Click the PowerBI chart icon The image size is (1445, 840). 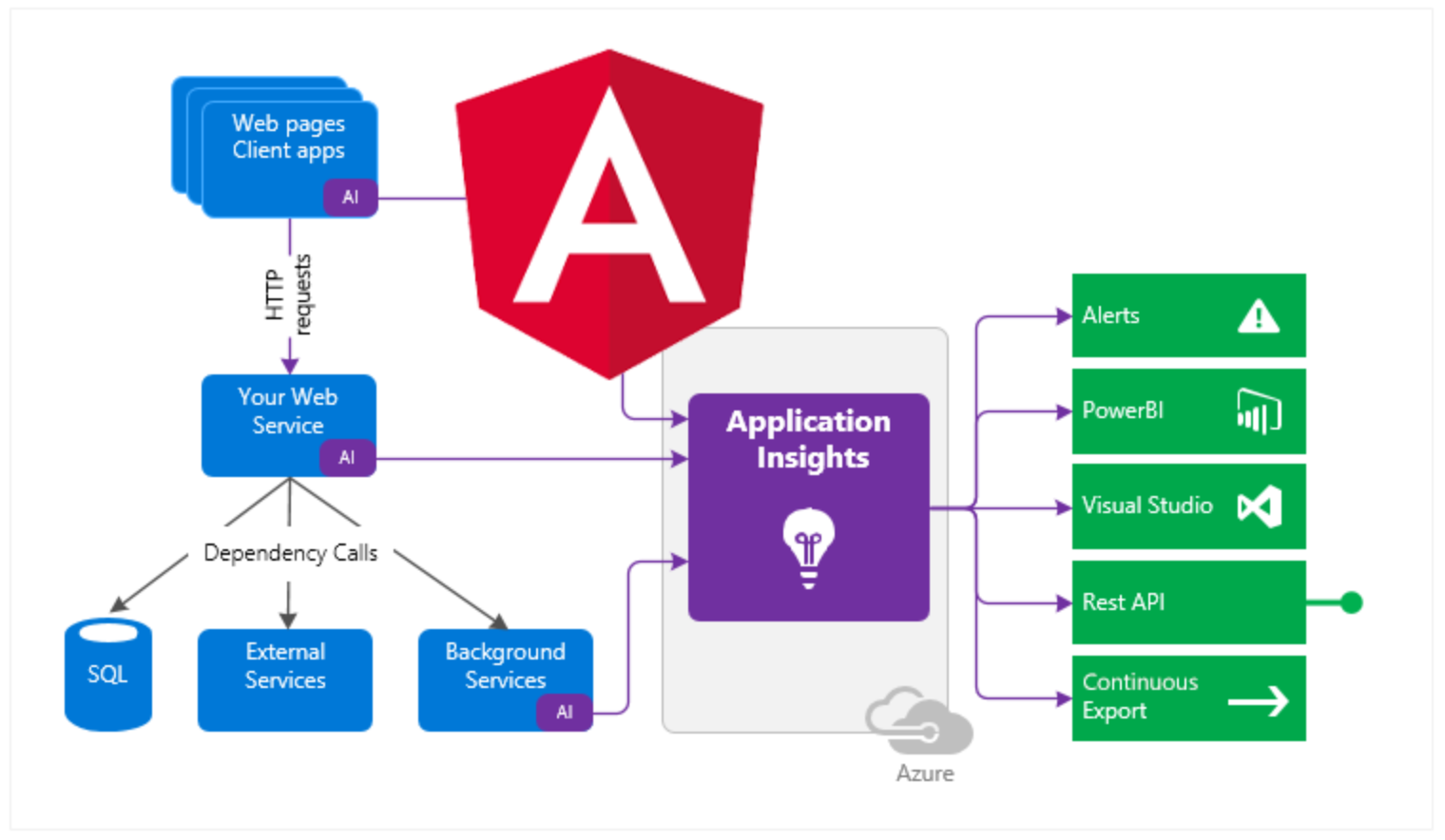[1259, 410]
